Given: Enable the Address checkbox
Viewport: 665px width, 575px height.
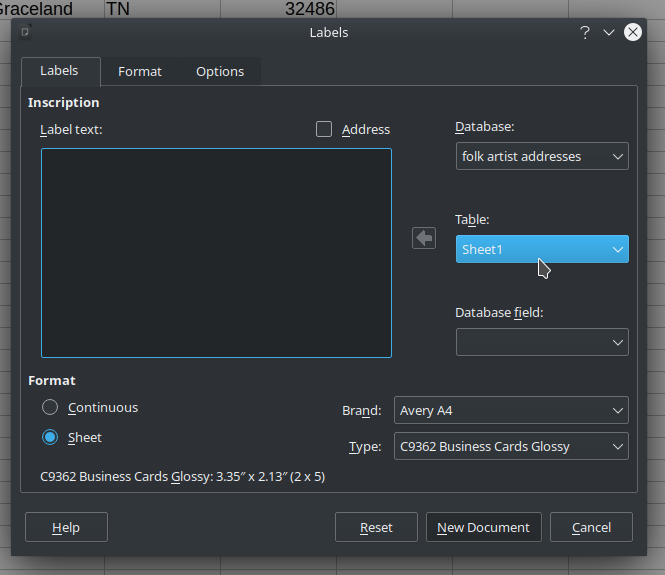Looking at the screenshot, I should [x=324, y=129].
